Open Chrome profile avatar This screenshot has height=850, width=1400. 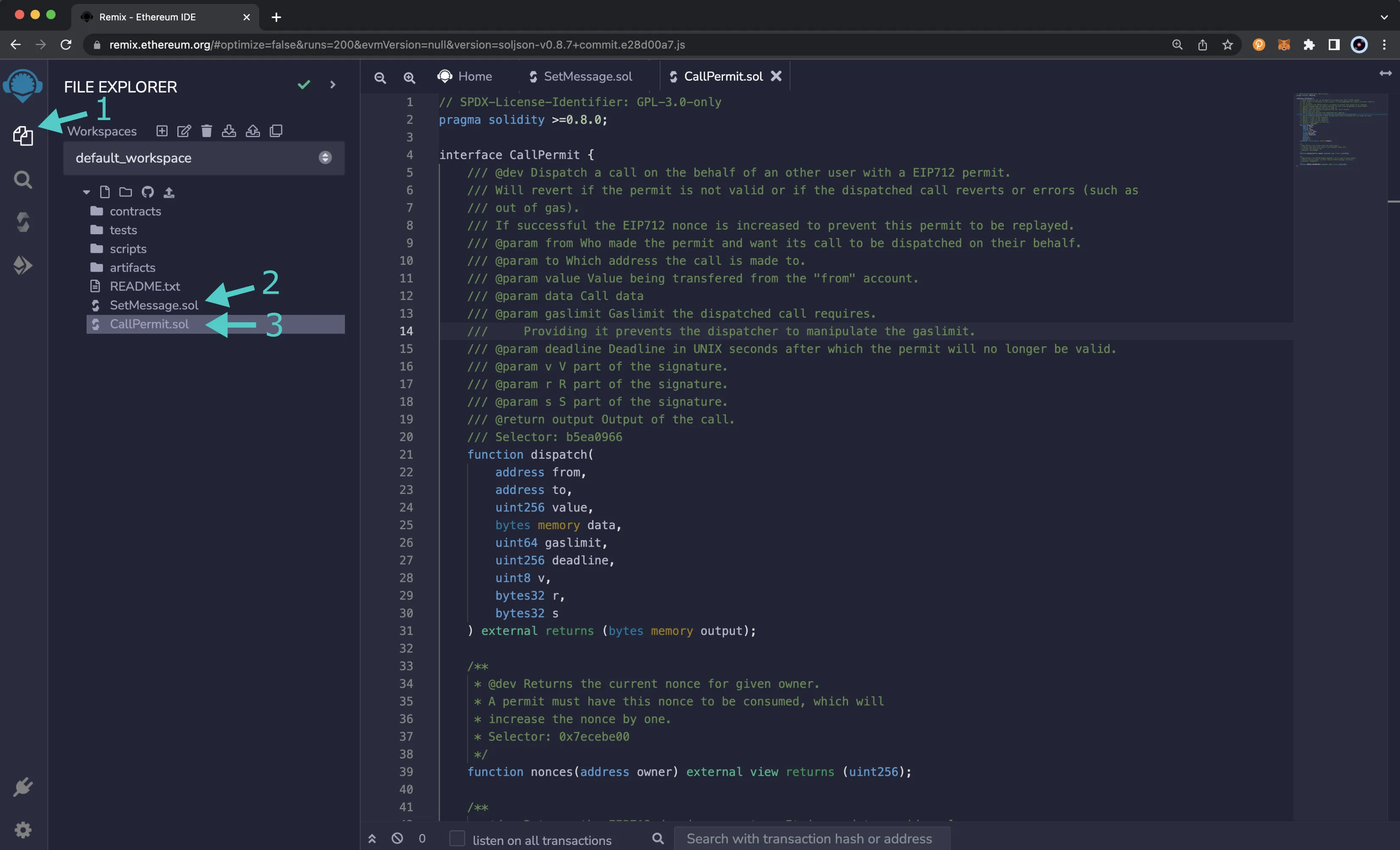[1359, 45]
